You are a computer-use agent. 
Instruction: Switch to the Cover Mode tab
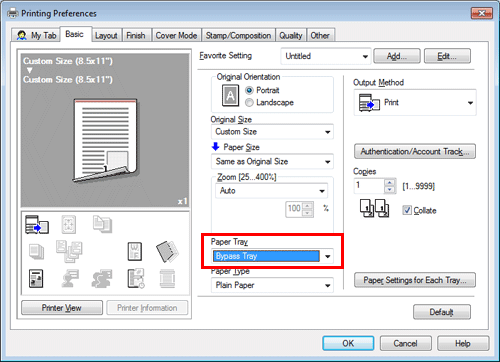(176, 35)
